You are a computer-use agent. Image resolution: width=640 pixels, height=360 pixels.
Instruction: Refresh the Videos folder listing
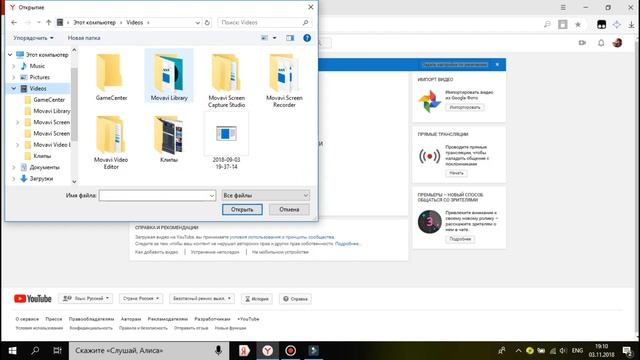pyautogui.click(x=207, y=22)
